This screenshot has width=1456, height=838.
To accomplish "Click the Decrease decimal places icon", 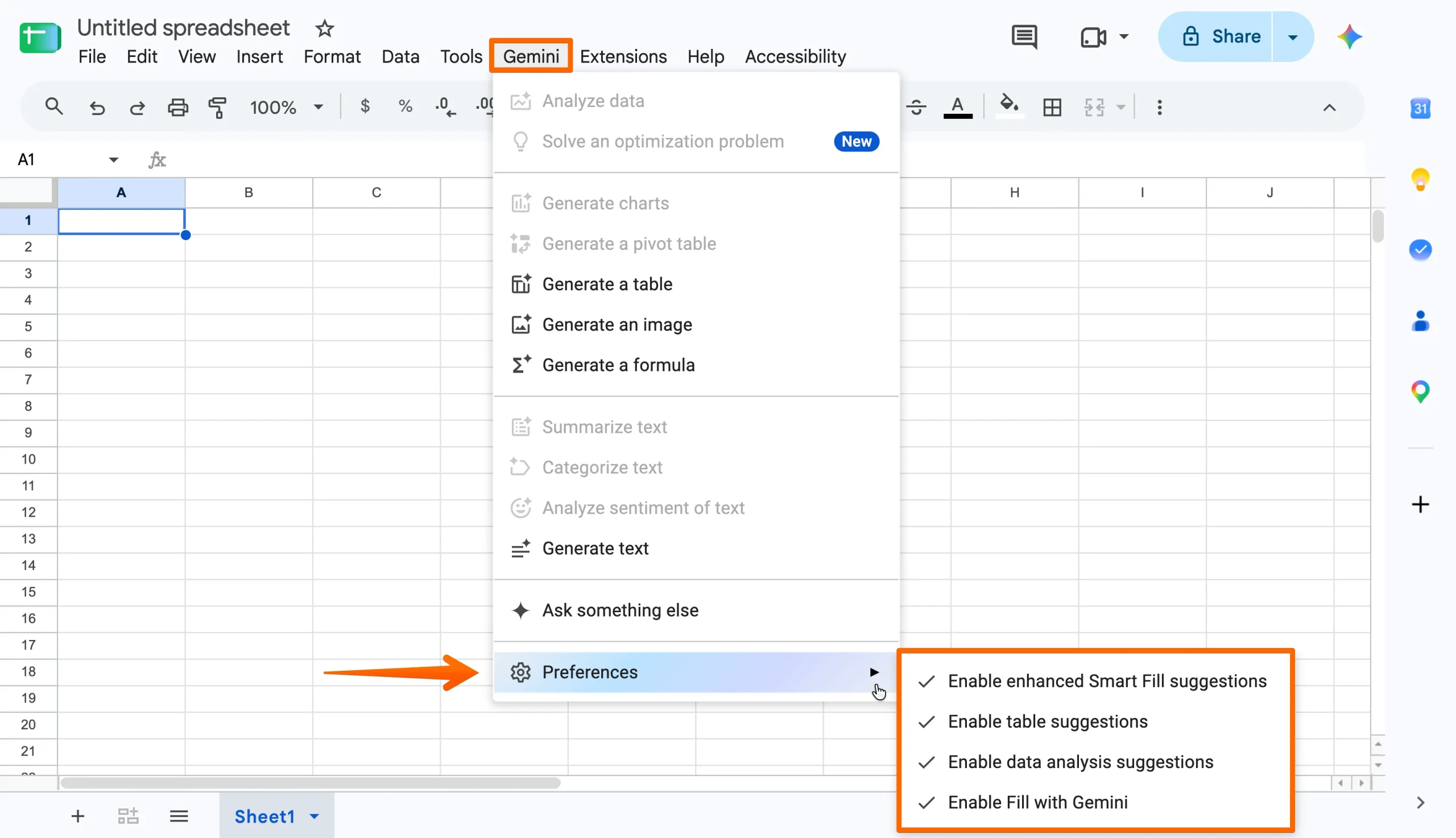I will point(445,106).
